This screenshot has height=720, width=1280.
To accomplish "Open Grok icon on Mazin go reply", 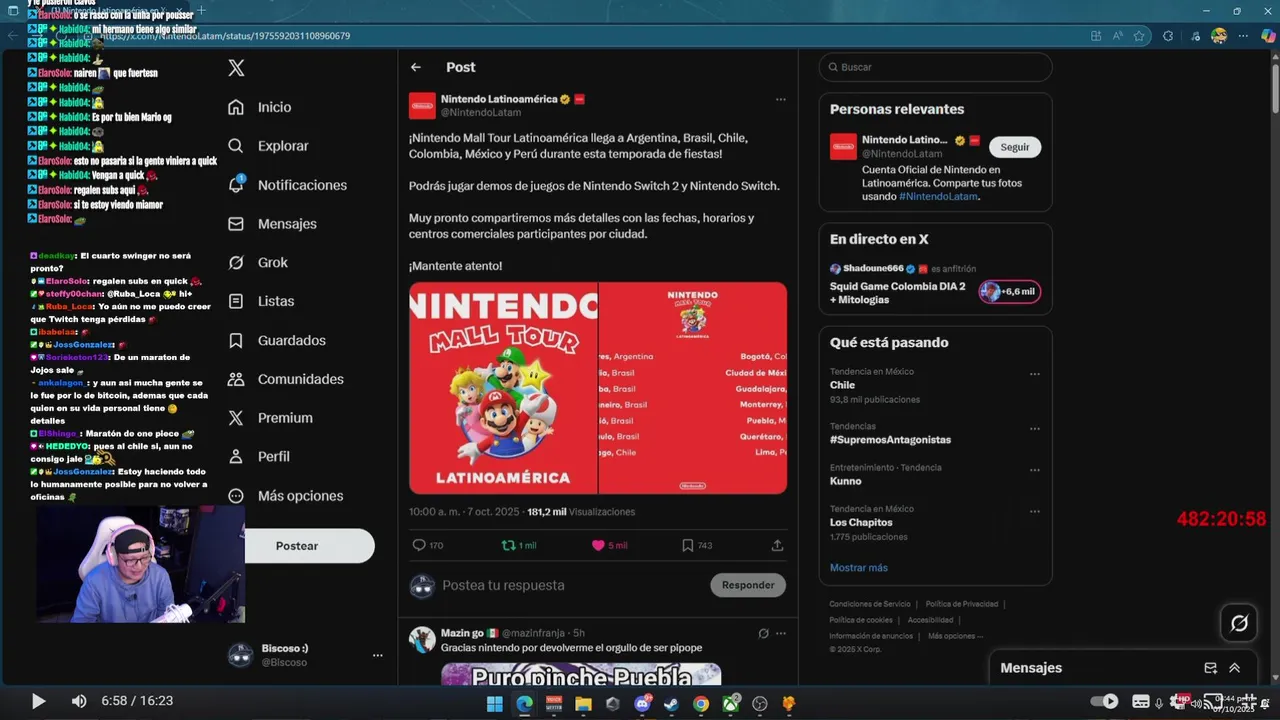I will tap(763, 633).
